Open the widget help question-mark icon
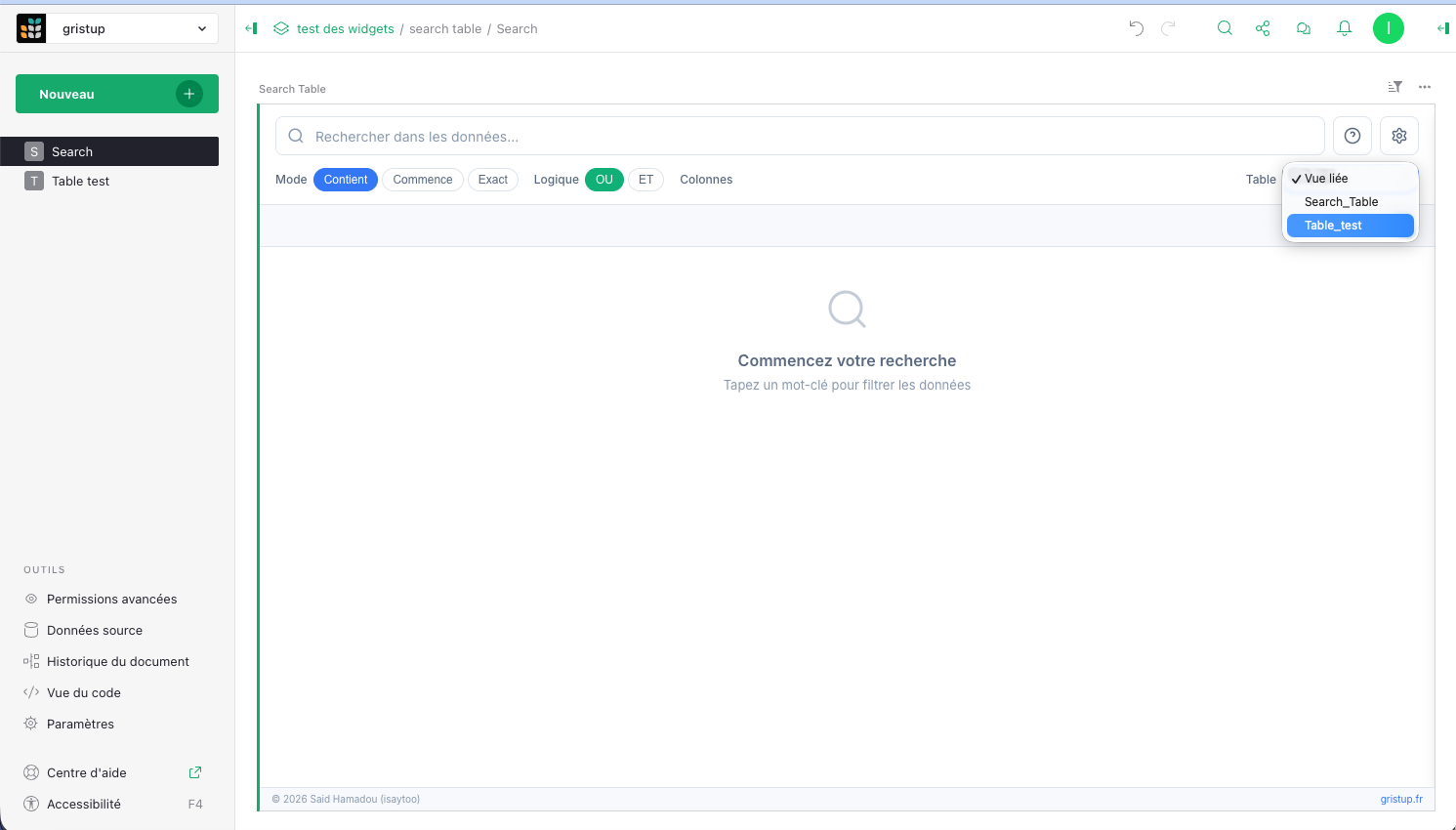The width and height of the screenshot is (1456, 830). point(1352,136)
